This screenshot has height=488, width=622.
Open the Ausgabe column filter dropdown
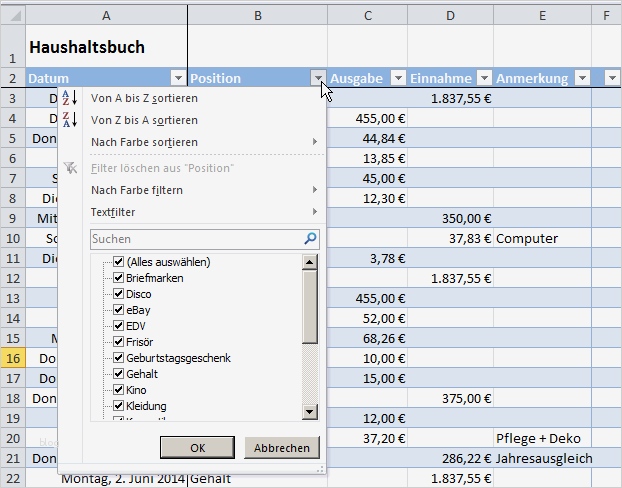(x=398, y=78)
